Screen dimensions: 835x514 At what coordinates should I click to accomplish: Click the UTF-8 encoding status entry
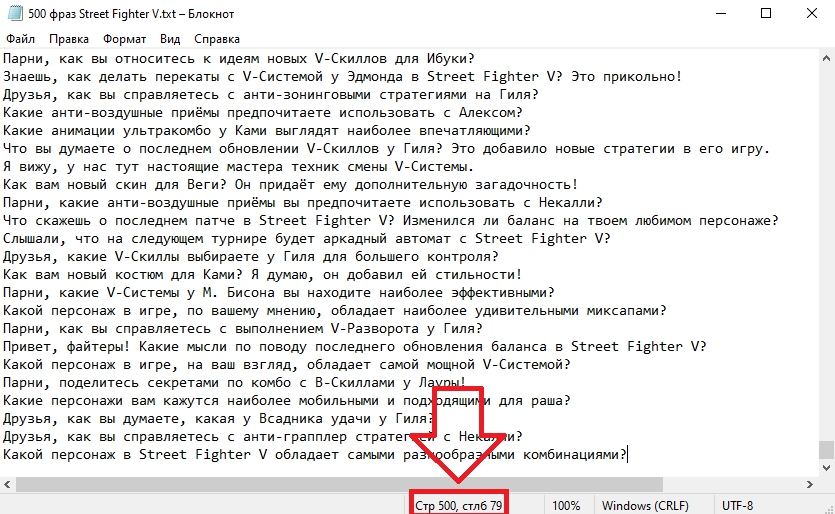737,505
